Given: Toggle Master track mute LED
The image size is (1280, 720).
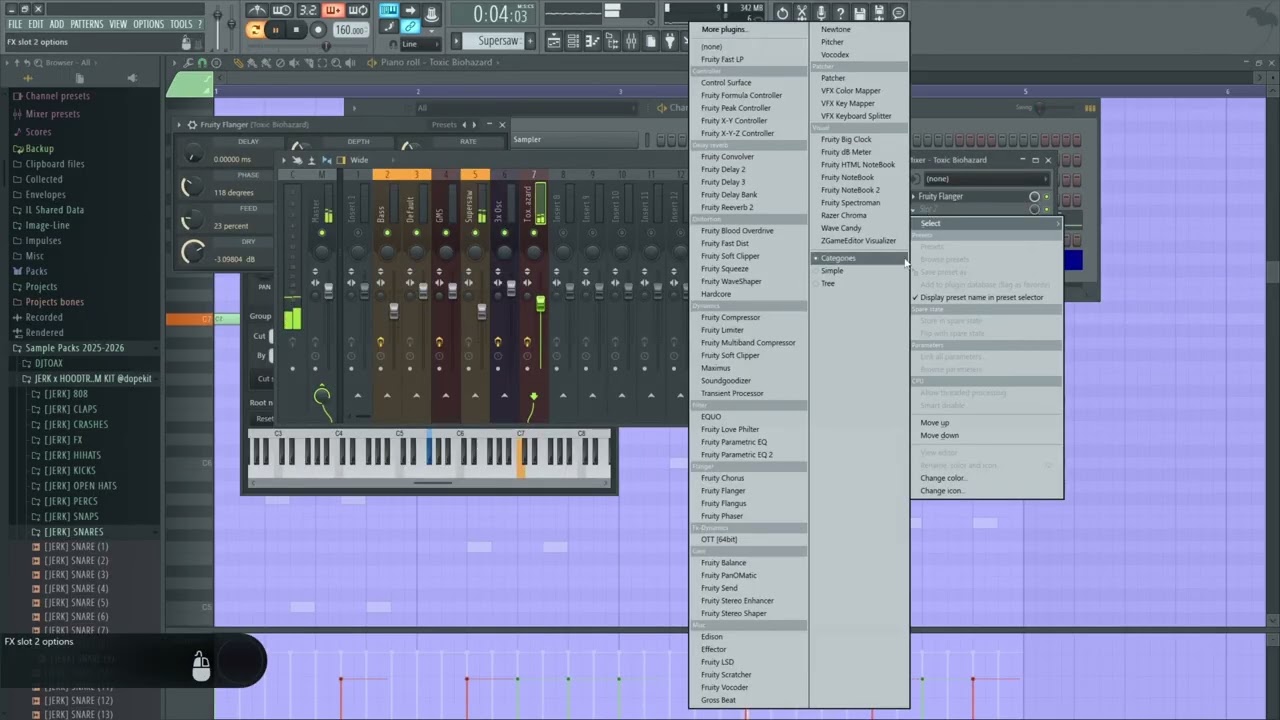Looking at the screenshot, I should pyautogui.click(x=322, y=234).
